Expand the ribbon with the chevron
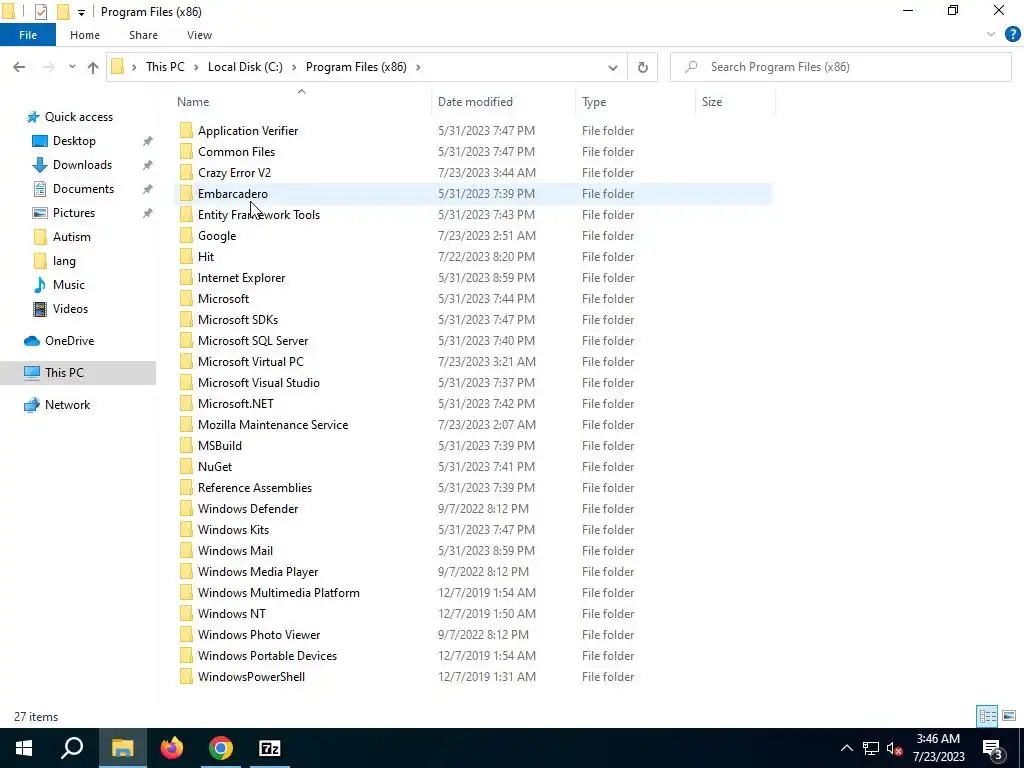The height and width of the screenshot is (768, 1024). coord(991,35)
